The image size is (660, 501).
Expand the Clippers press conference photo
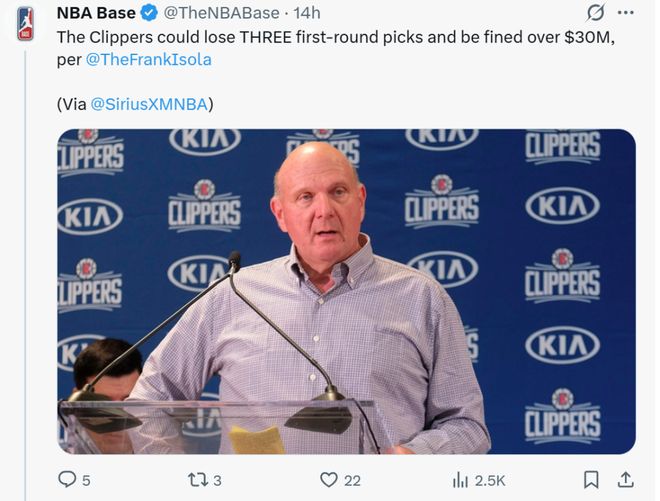pyautogui.click(x=346, y=291)
